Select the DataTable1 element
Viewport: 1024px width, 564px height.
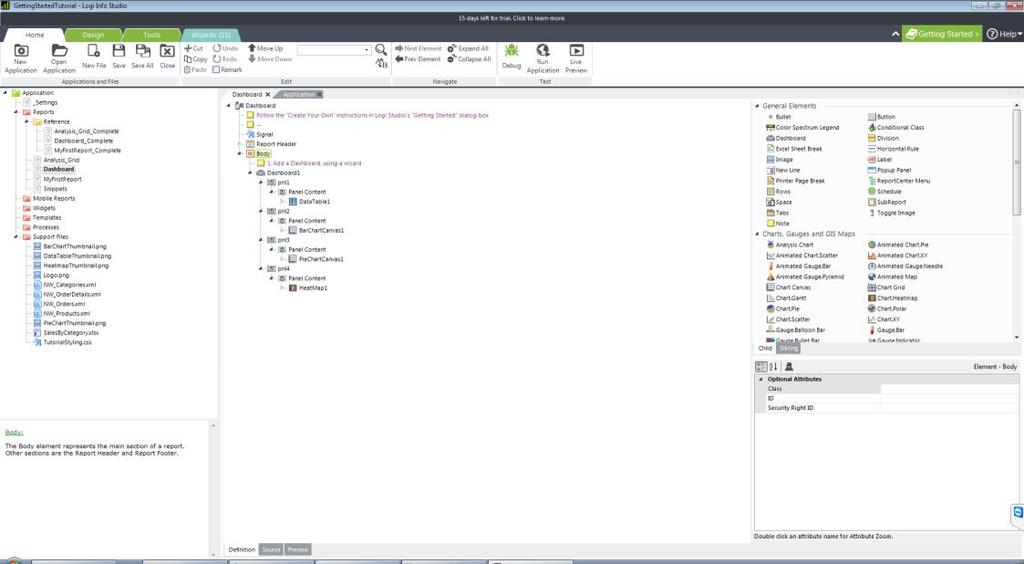tap(314, 202)
